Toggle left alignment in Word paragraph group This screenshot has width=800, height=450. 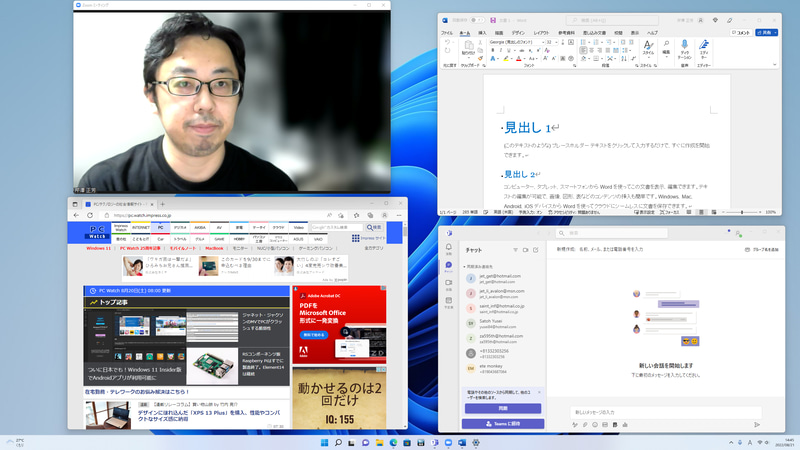pyautogui.click(x=583, y=51)
